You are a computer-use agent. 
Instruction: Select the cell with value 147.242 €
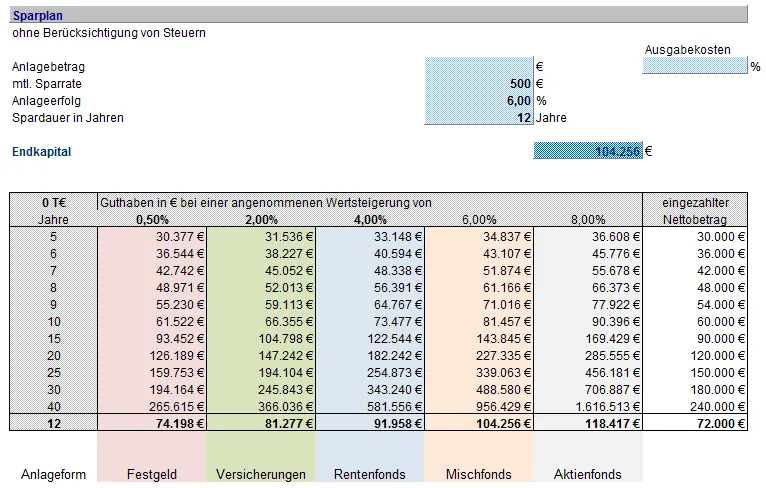(x=261, y=356)
